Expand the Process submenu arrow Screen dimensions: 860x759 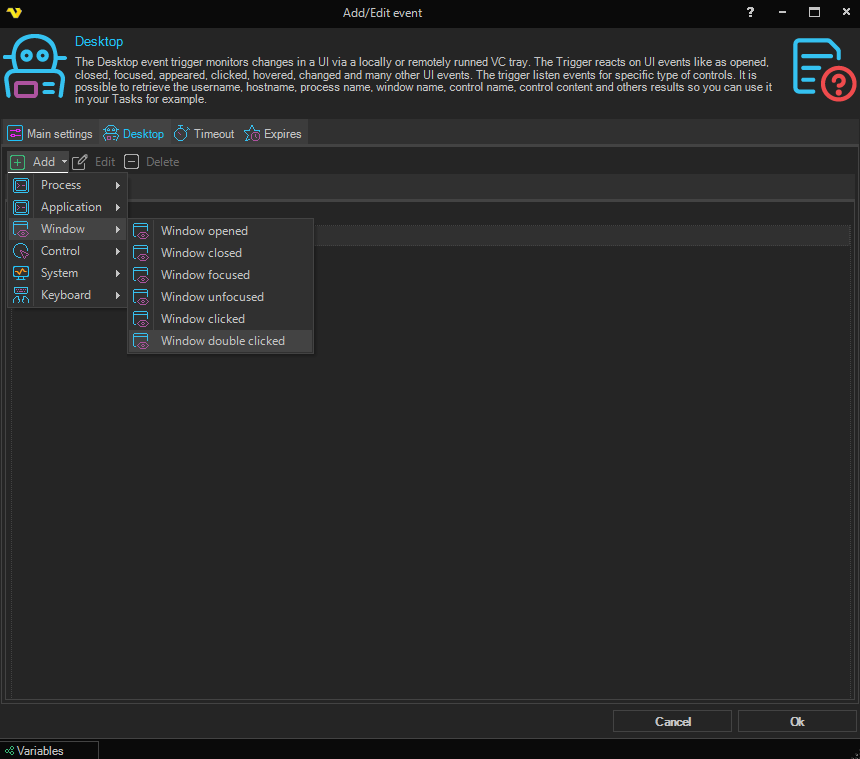(117, 185)
